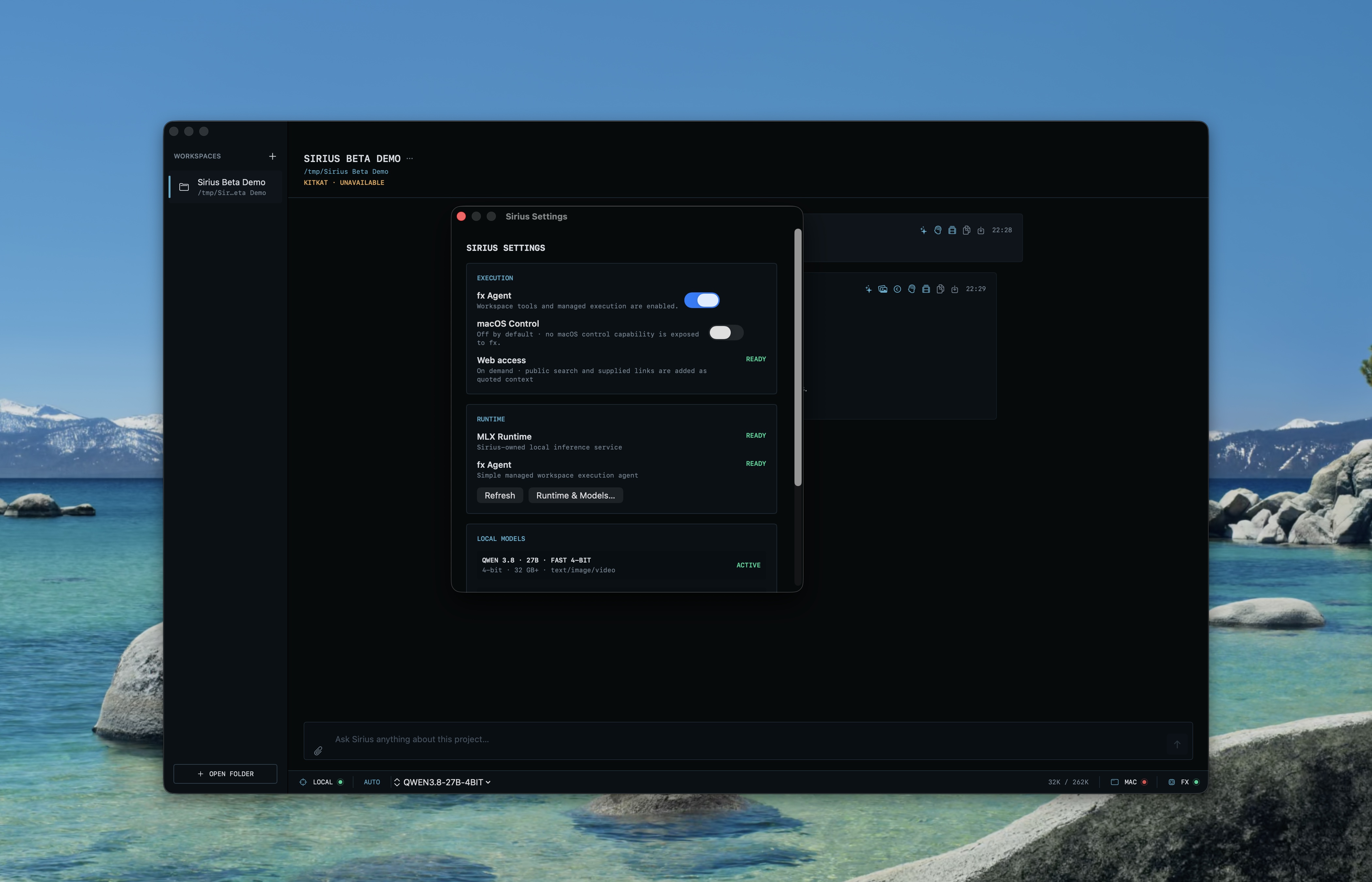This screenshot has width=1372, height=882.
Task: Click the 'EXECUTION' section heading
Action: coord(495,278)
